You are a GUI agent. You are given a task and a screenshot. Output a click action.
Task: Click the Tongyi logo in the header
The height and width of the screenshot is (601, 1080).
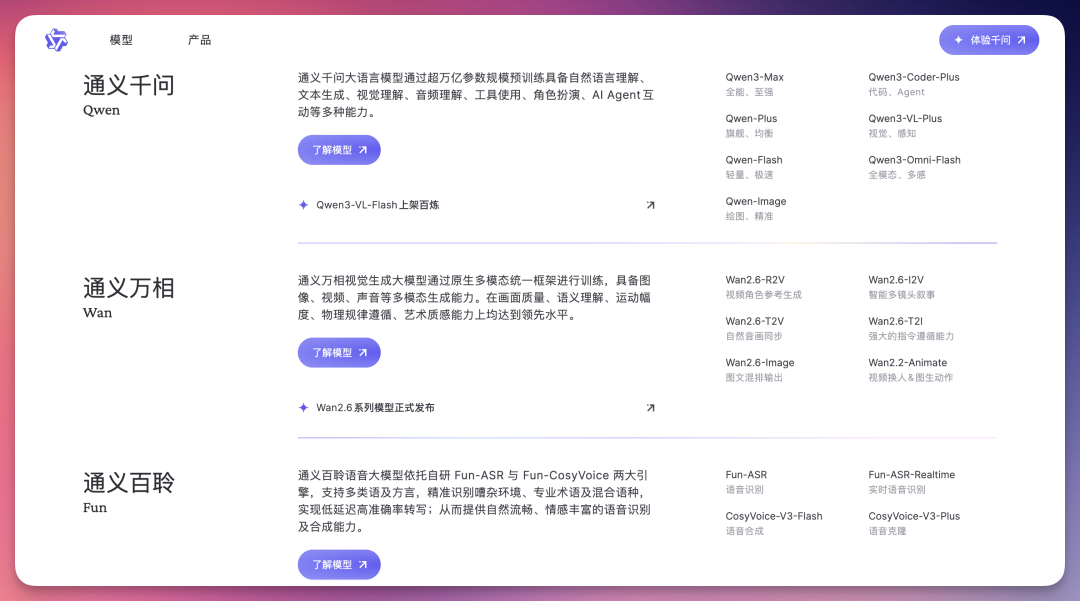(56, 40)
